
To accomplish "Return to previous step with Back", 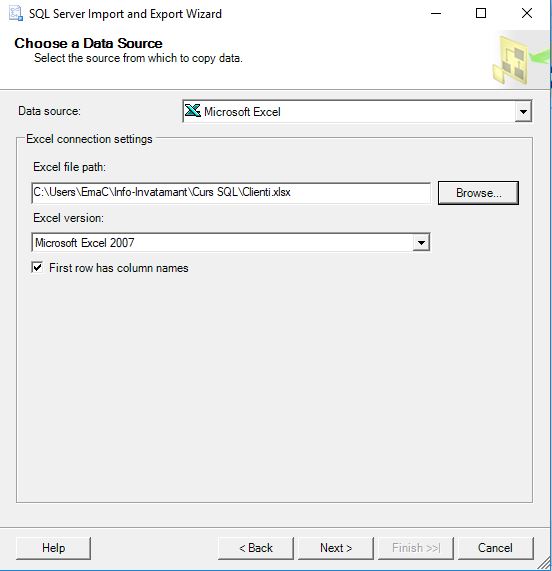I will (256, 548).
